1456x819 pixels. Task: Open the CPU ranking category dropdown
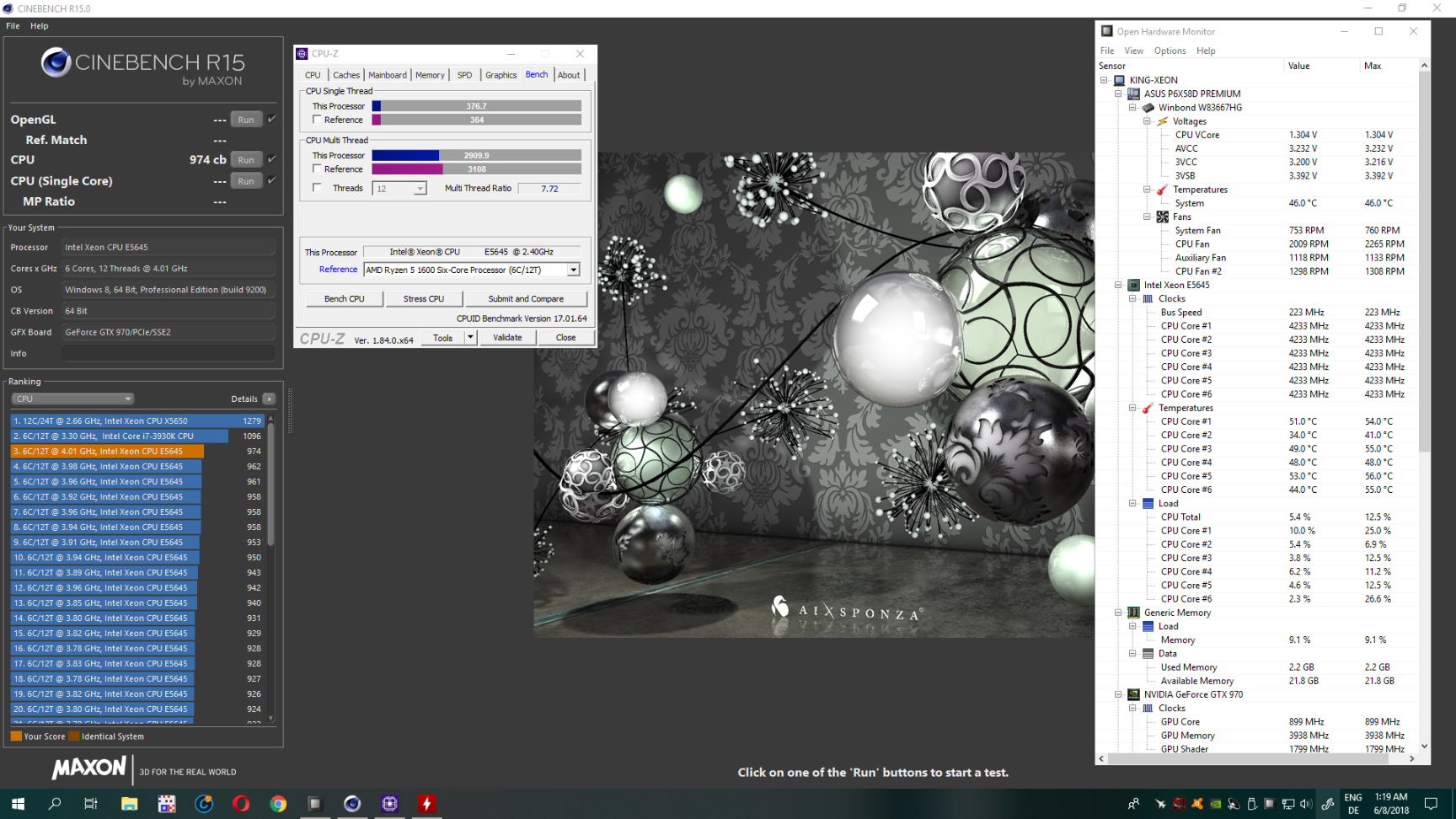(72, 399)
